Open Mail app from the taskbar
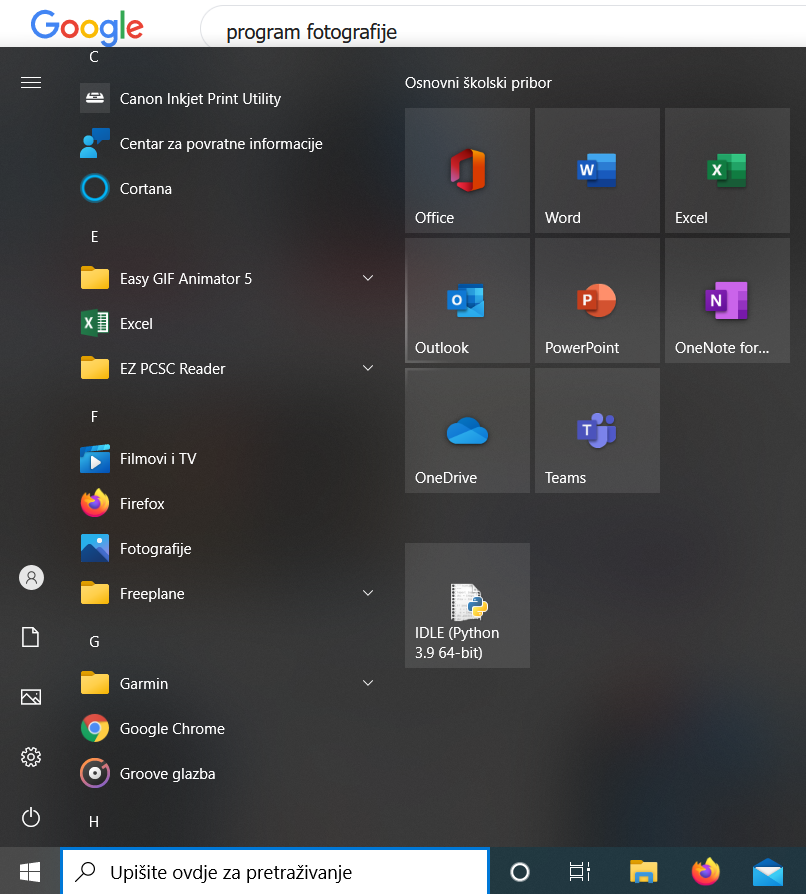The image size is (806, 894). (768, 873)
